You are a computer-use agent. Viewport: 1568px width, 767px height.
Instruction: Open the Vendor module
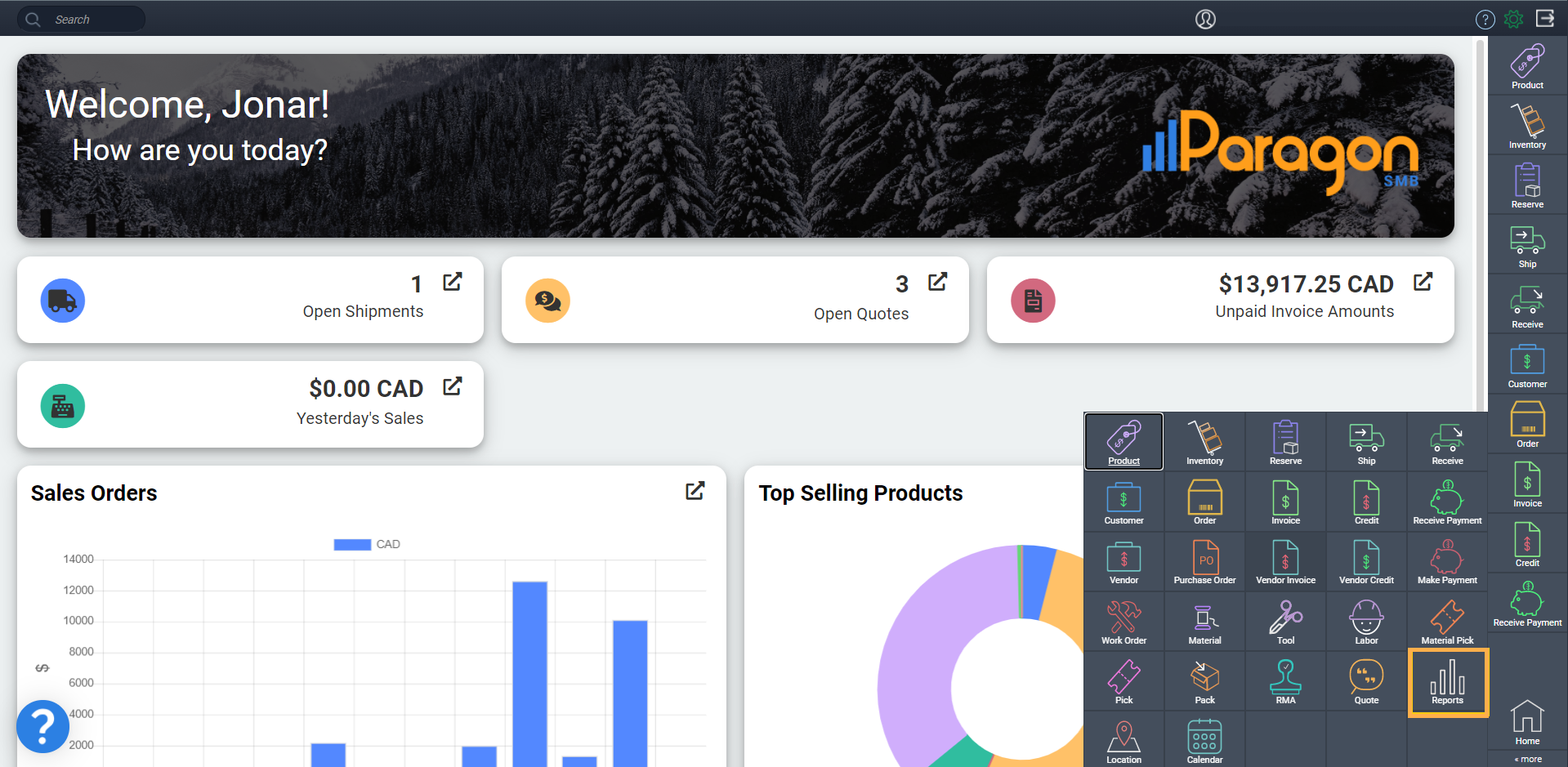pyautogui.click(x=1124, y=563)
